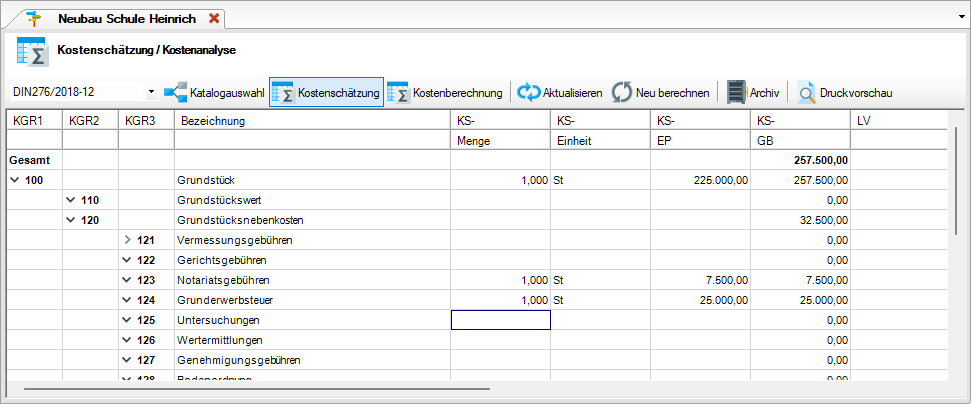971x404 pixels.
Task: Click the Untersuchungen Menge input cell
Action: 500,320
